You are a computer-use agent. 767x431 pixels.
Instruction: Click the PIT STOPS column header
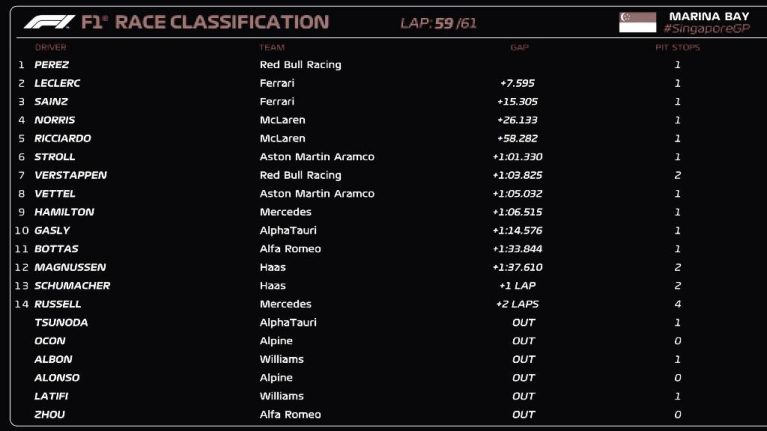coord(677,47)
